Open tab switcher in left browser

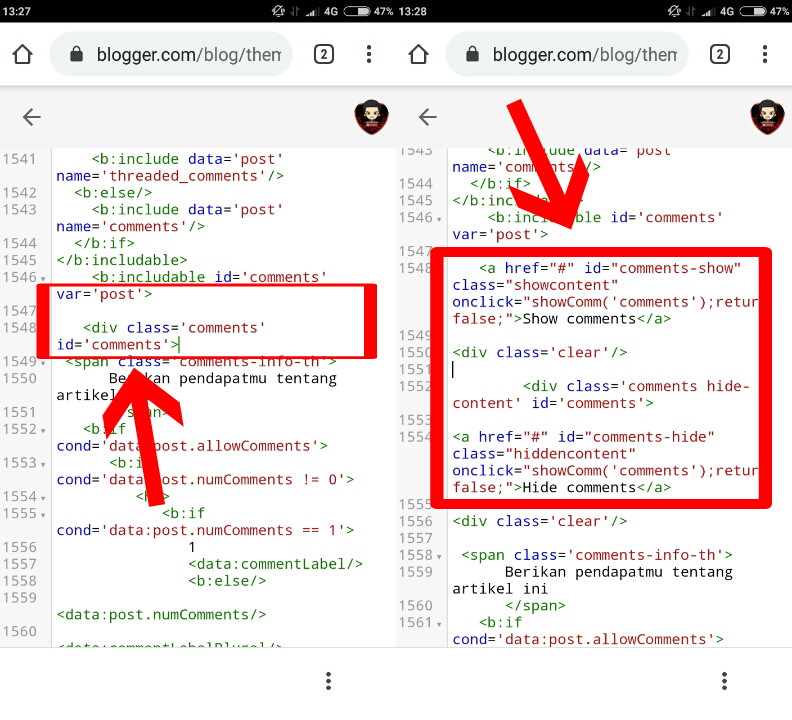coord(324,54)
